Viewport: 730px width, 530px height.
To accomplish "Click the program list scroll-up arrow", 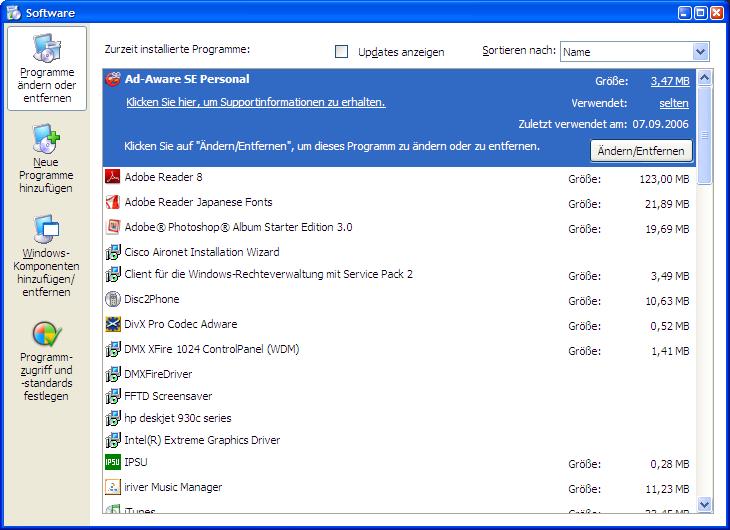I will [x=704, y=78].
